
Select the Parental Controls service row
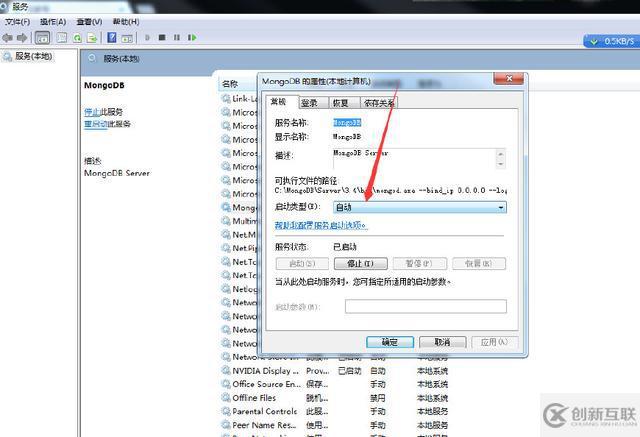tap(335, 411)
